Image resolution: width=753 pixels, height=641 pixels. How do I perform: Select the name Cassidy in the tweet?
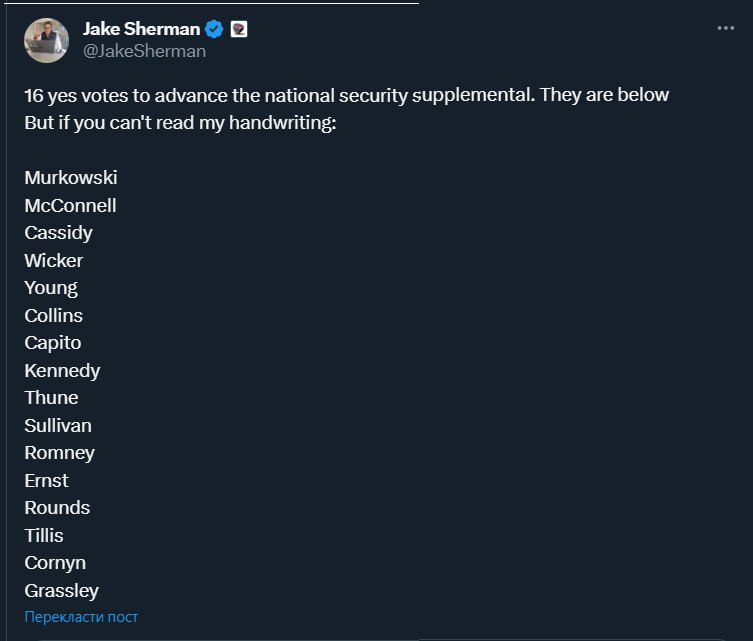coord(58,233)
